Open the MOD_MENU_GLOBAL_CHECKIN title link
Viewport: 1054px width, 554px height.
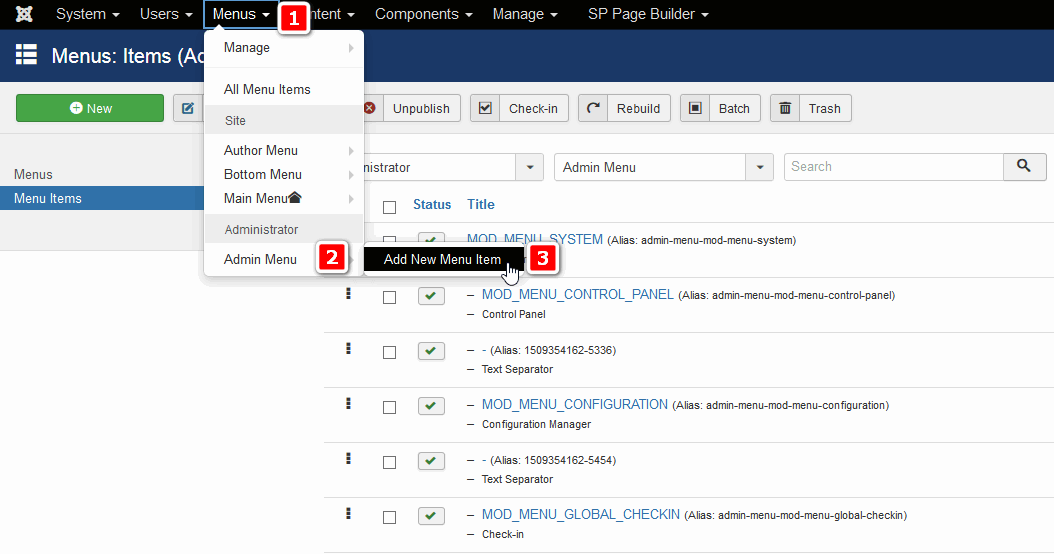(580, 514)
